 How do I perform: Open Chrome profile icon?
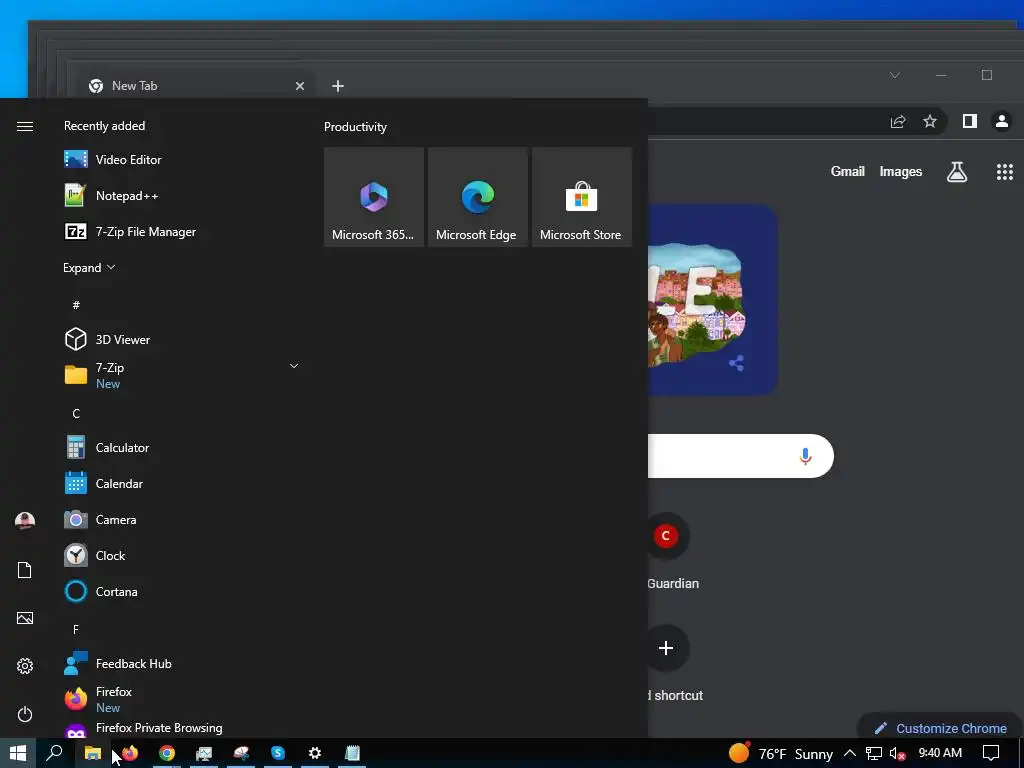1002,121
